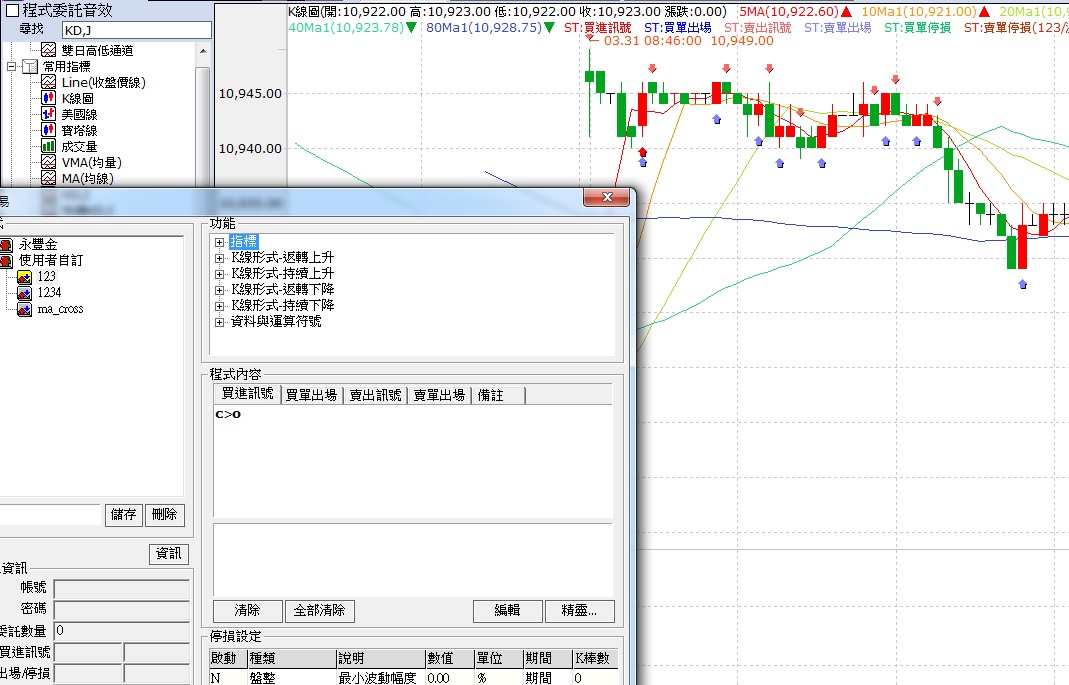Click the 種類 column header

[x=292, y=658]
